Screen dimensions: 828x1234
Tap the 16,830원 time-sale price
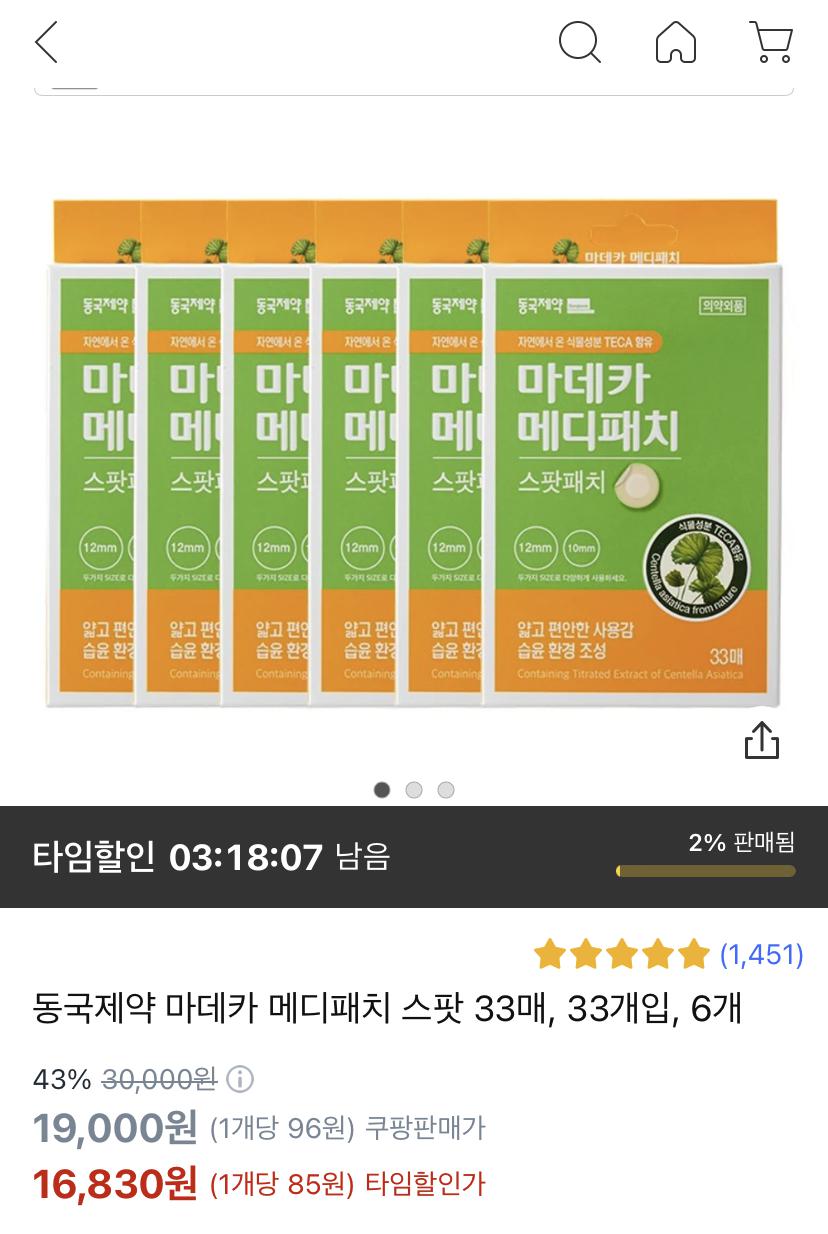pos(115,1184)
